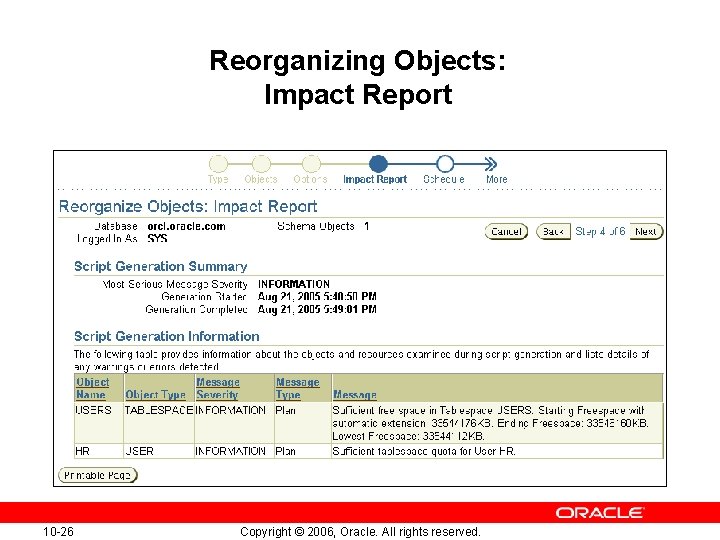The image size is (720, 540).
Task: Click the 'Step 4 of 6' indicator text
Action: pos(600,231)
